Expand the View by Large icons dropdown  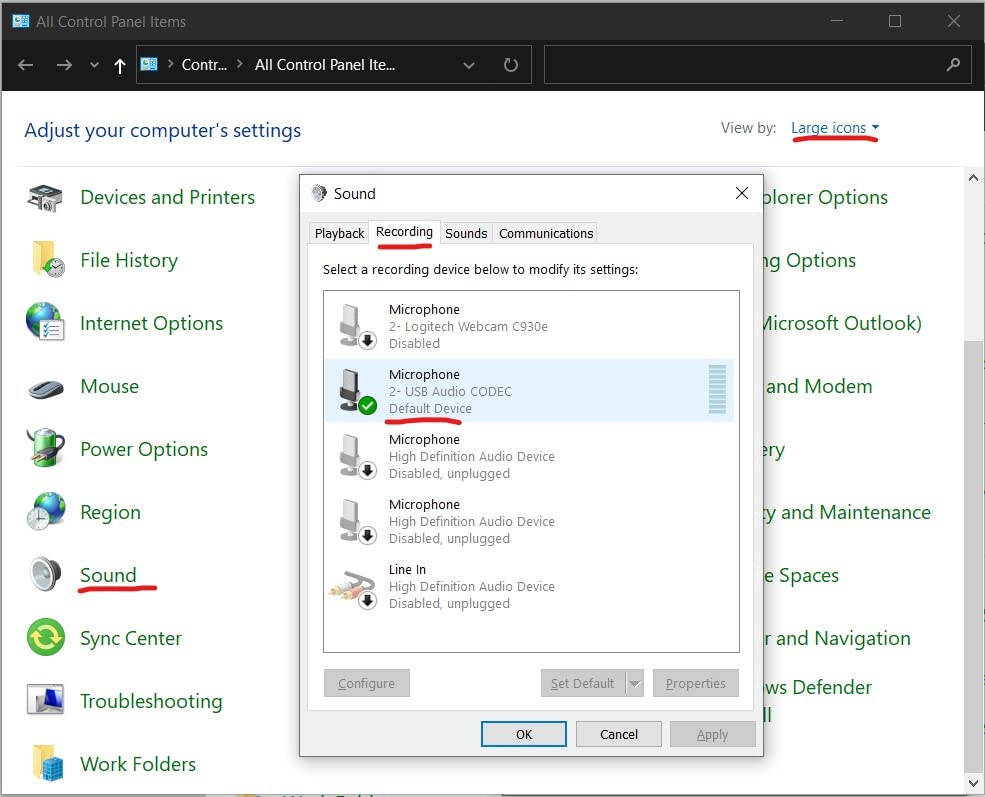tap(835, 128)
